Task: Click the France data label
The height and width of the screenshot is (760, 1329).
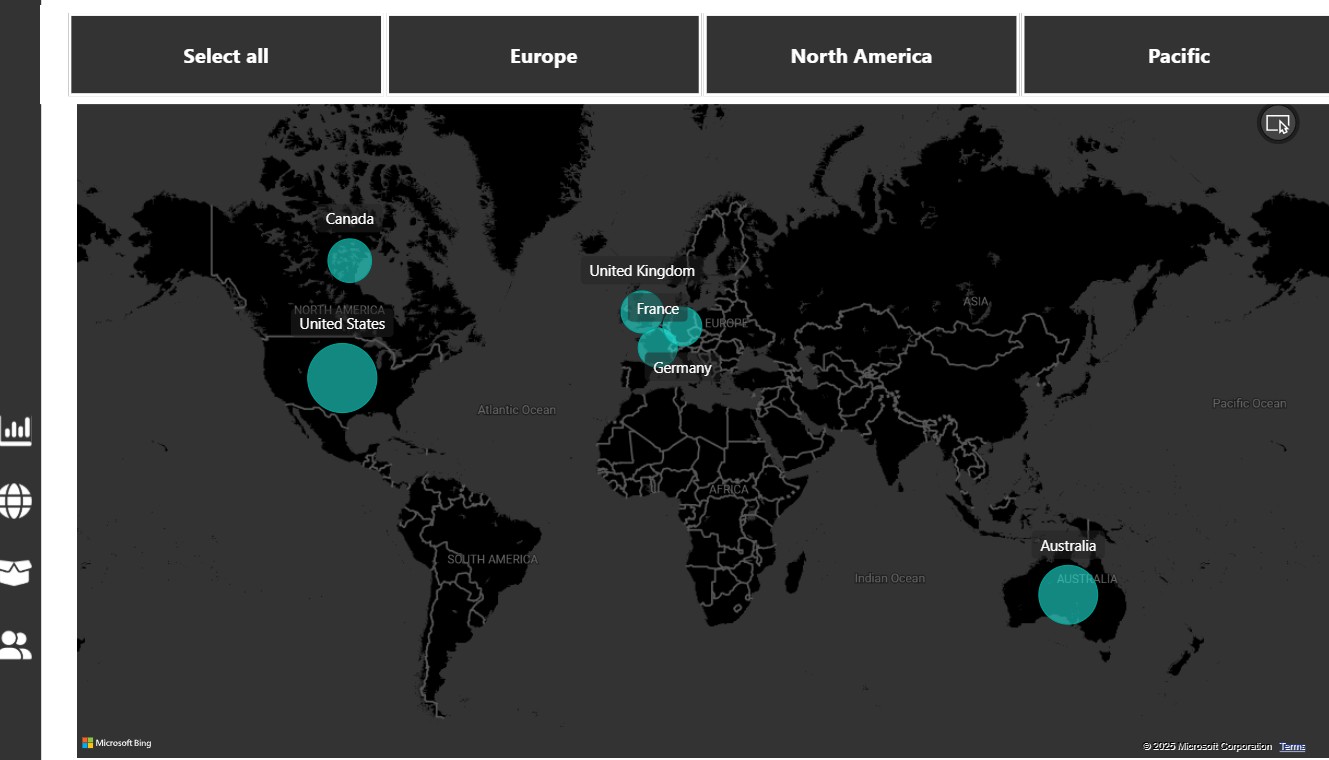Action: [658, 309]
